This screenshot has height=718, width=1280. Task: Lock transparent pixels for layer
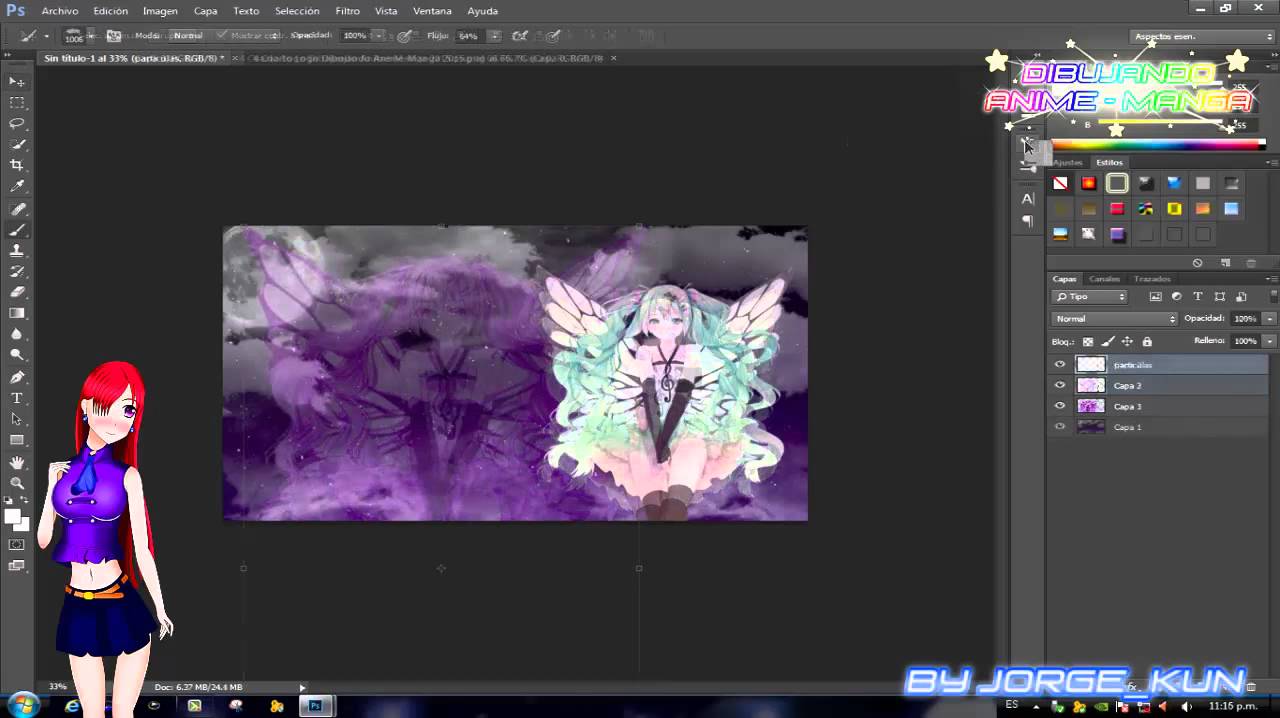click(x=1089, y=342)
